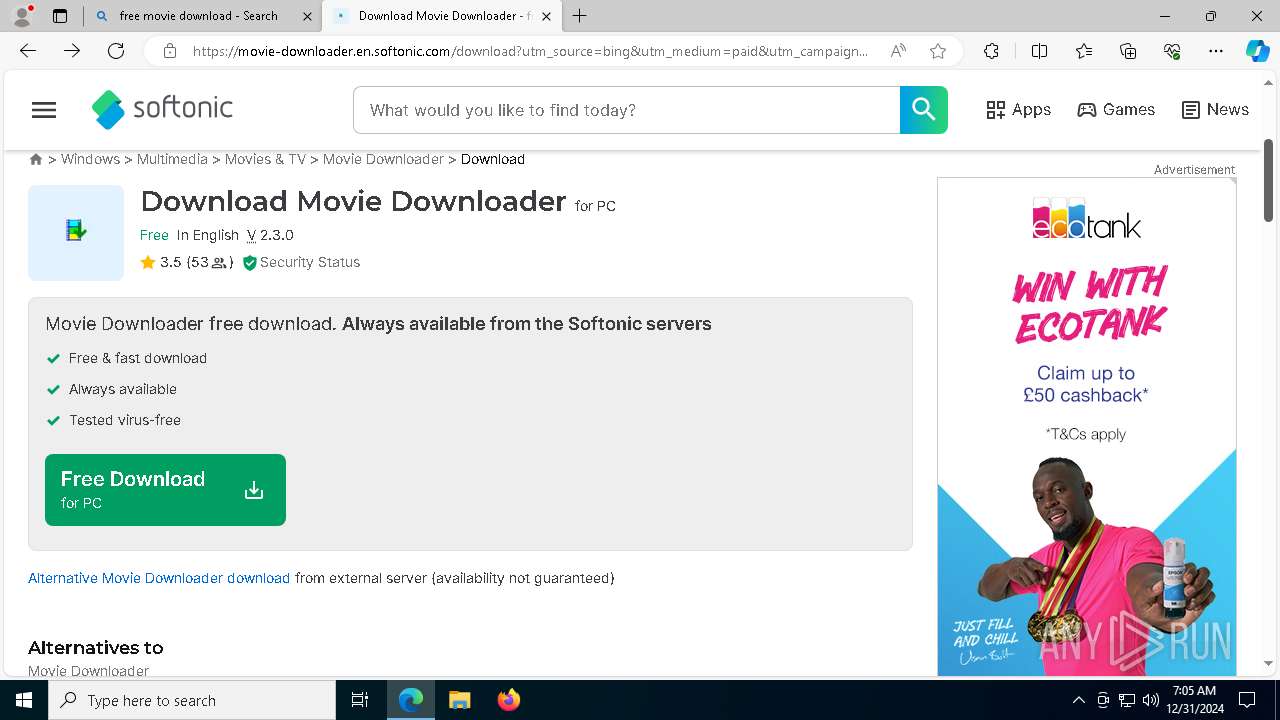Click the 'In English' language label
The height and width of the screenshot is (720, 1280).
click(x=208, y=235)
